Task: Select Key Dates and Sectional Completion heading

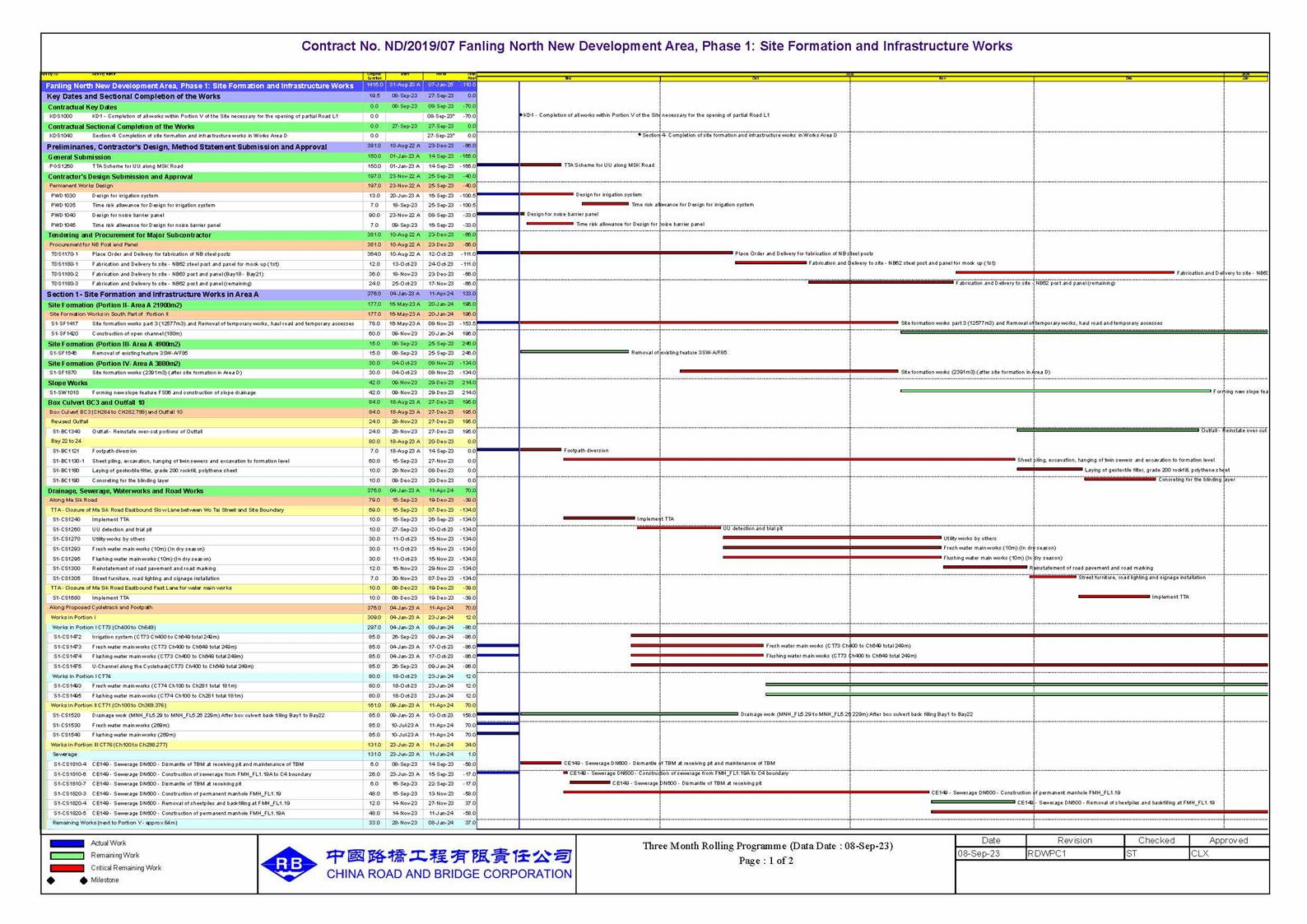Action: 133,96
